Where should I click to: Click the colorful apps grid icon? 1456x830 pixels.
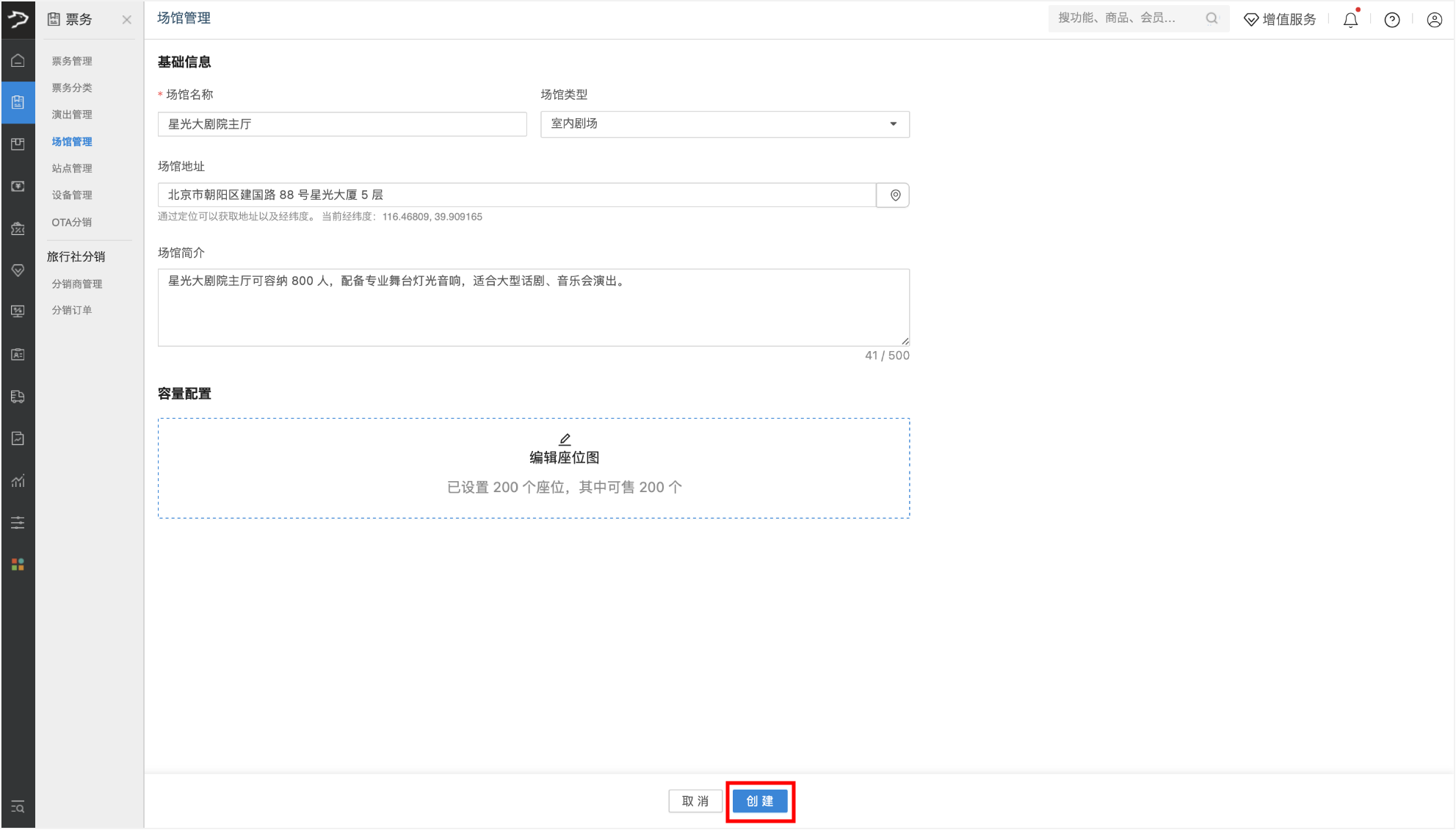click(18, 564)
